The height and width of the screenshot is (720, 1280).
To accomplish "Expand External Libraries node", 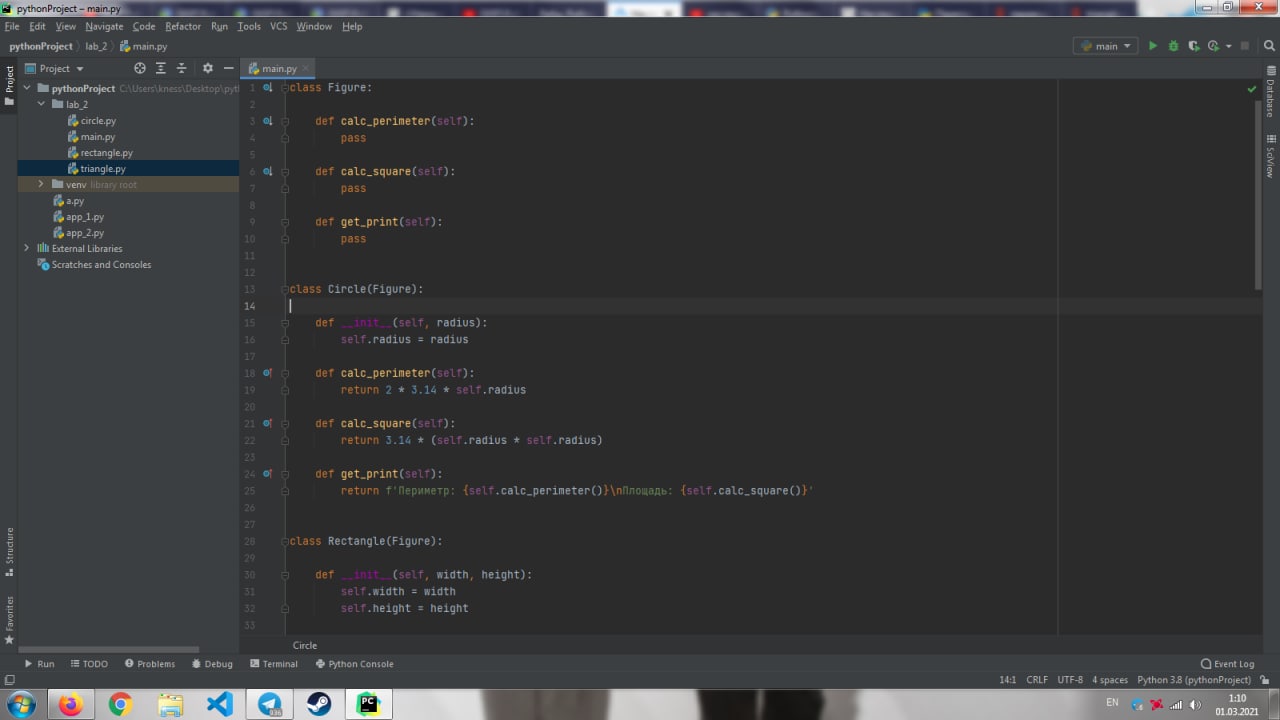I will click(28, 249).
